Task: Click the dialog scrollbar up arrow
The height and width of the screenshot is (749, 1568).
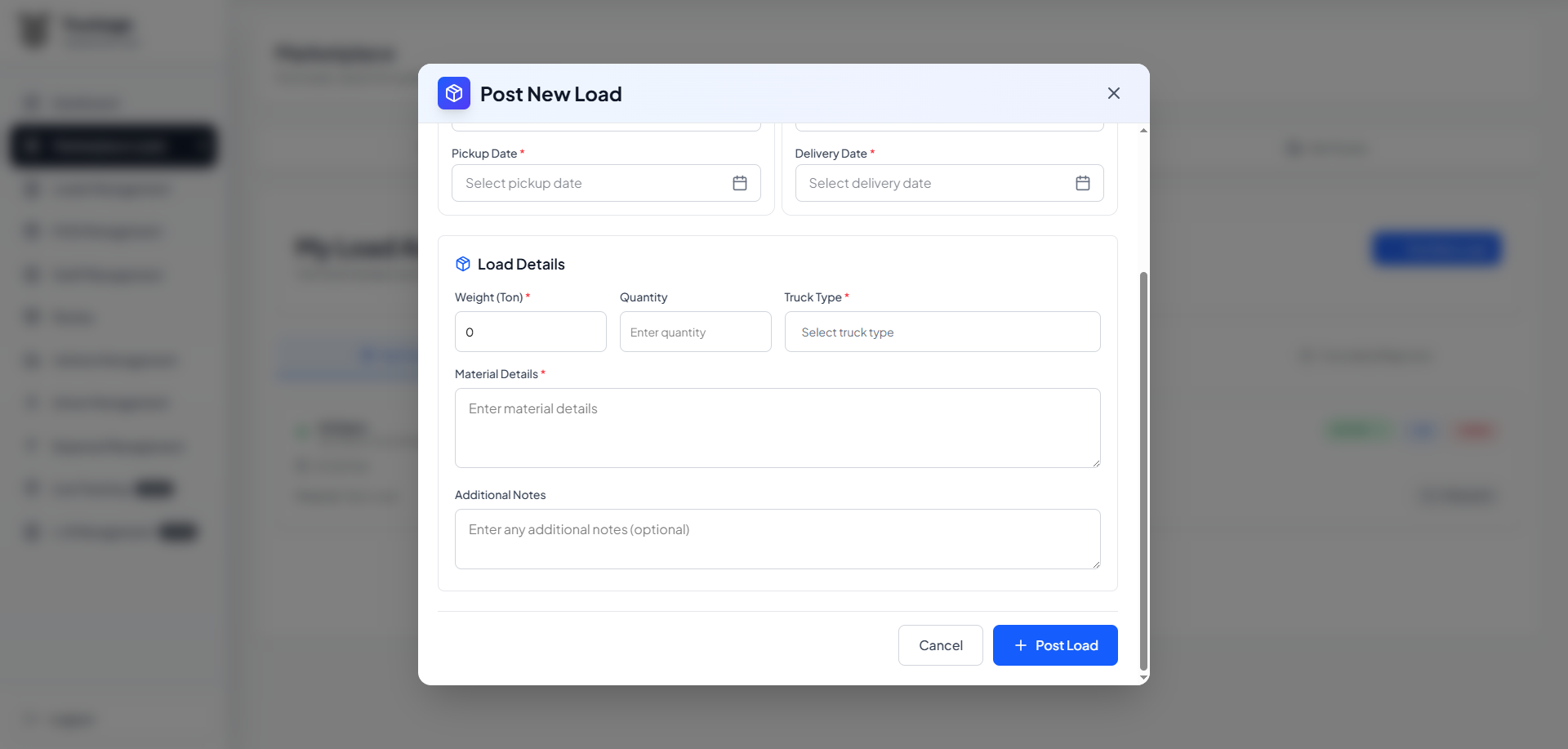Action: click(x=1143, y=131)
